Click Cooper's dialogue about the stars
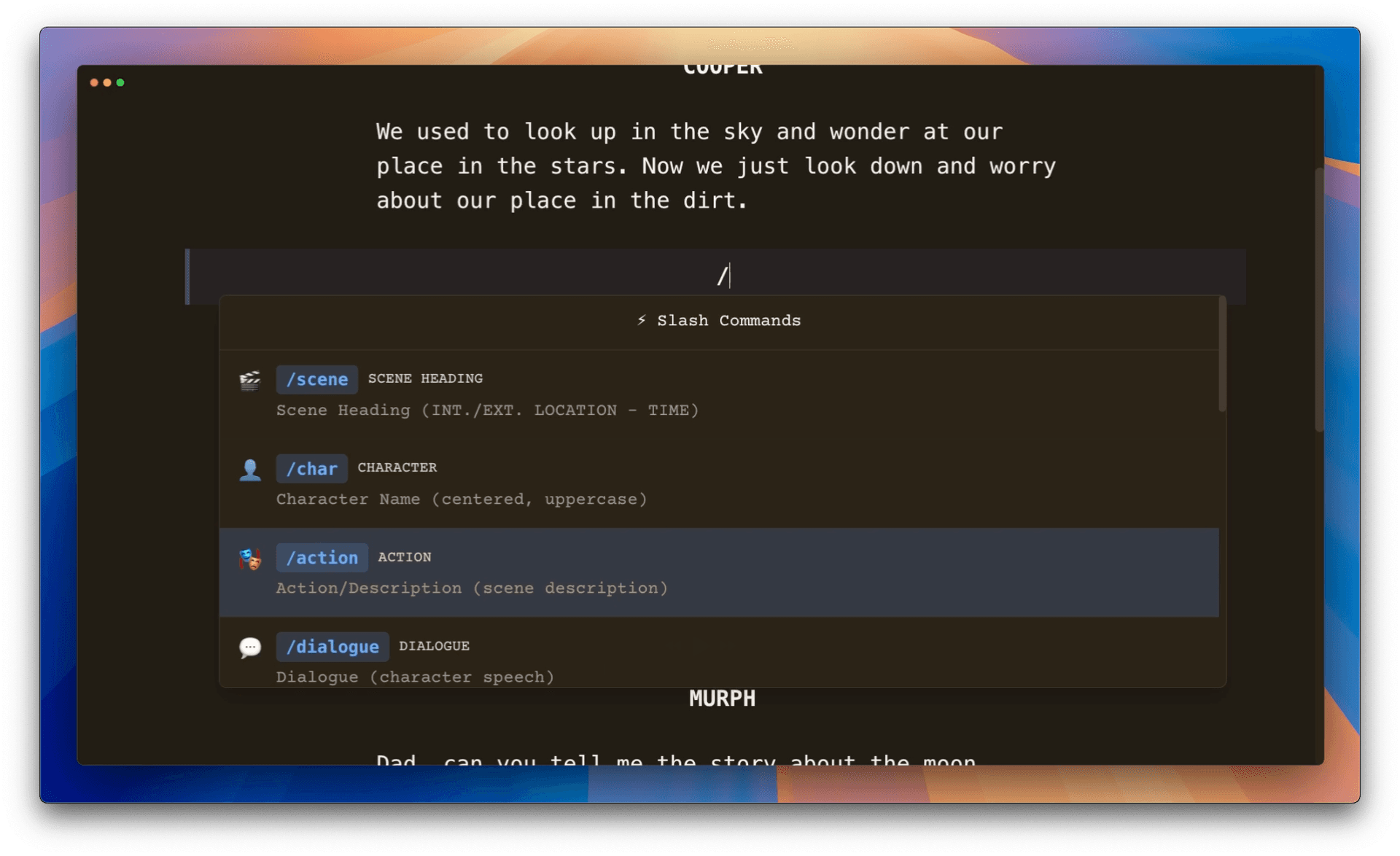Screen dimensions: 1400x856 715,166
